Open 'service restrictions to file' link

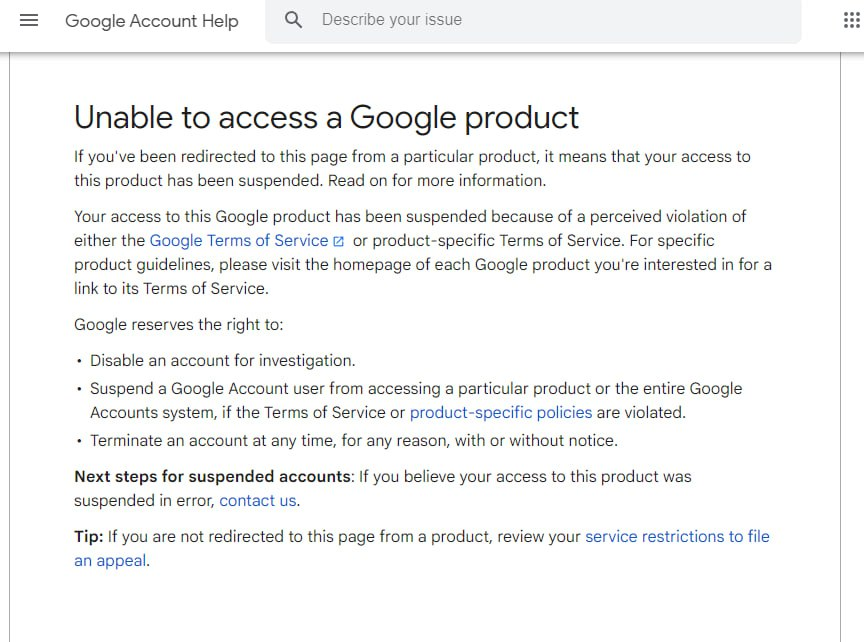pos(677,536)
